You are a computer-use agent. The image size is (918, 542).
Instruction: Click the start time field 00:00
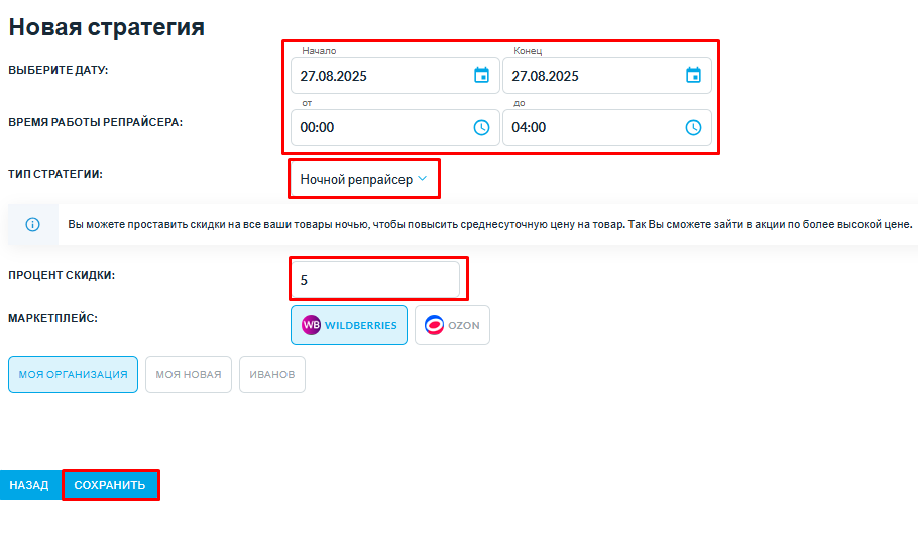point(395,128)
